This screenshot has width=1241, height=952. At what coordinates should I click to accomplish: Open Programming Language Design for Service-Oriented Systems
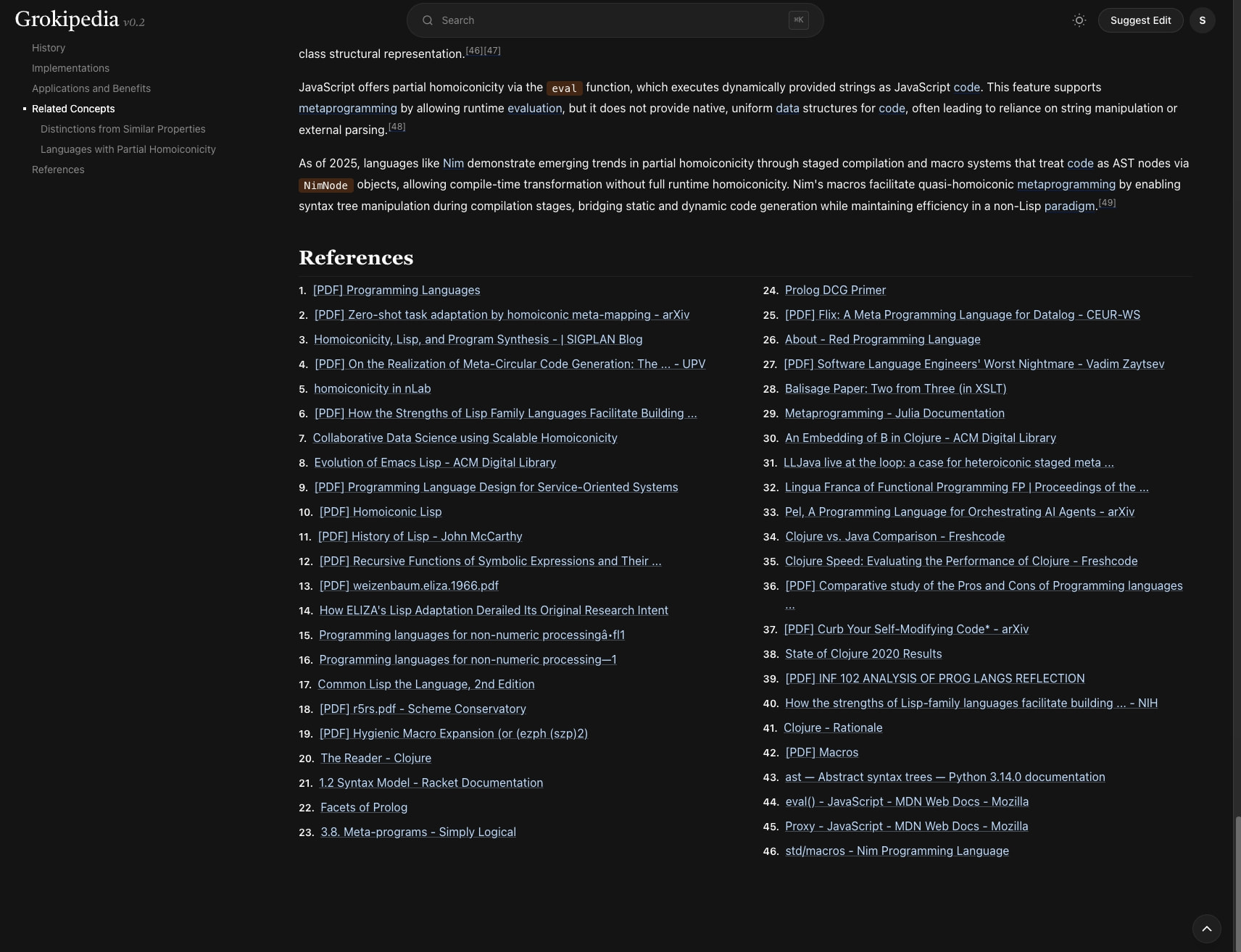[496, 487]
